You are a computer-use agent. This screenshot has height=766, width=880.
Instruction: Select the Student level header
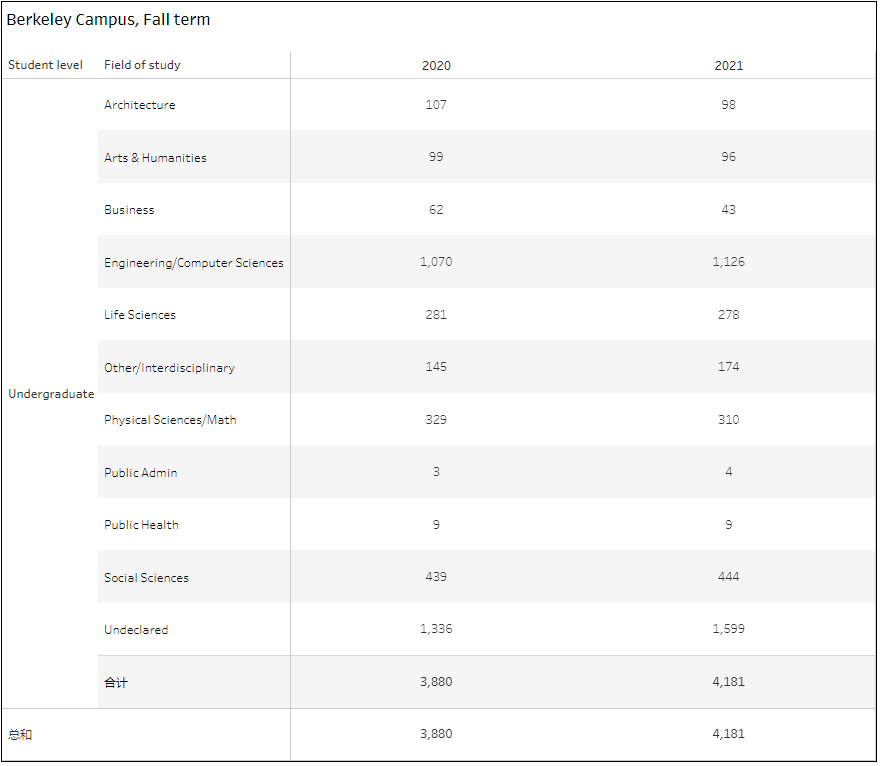point(45,65)
